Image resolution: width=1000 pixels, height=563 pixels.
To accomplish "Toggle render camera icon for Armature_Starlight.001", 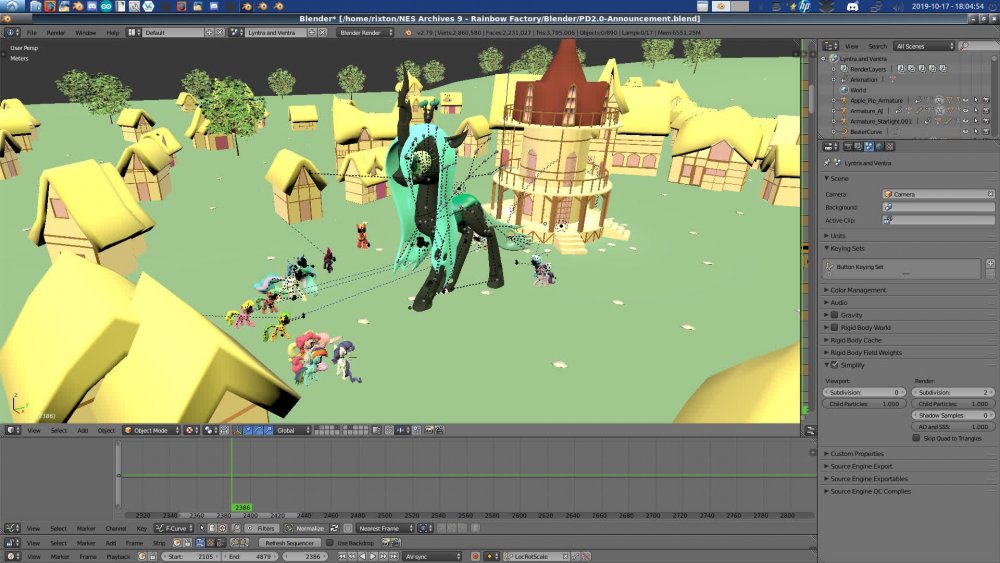I will coord(986,121).
